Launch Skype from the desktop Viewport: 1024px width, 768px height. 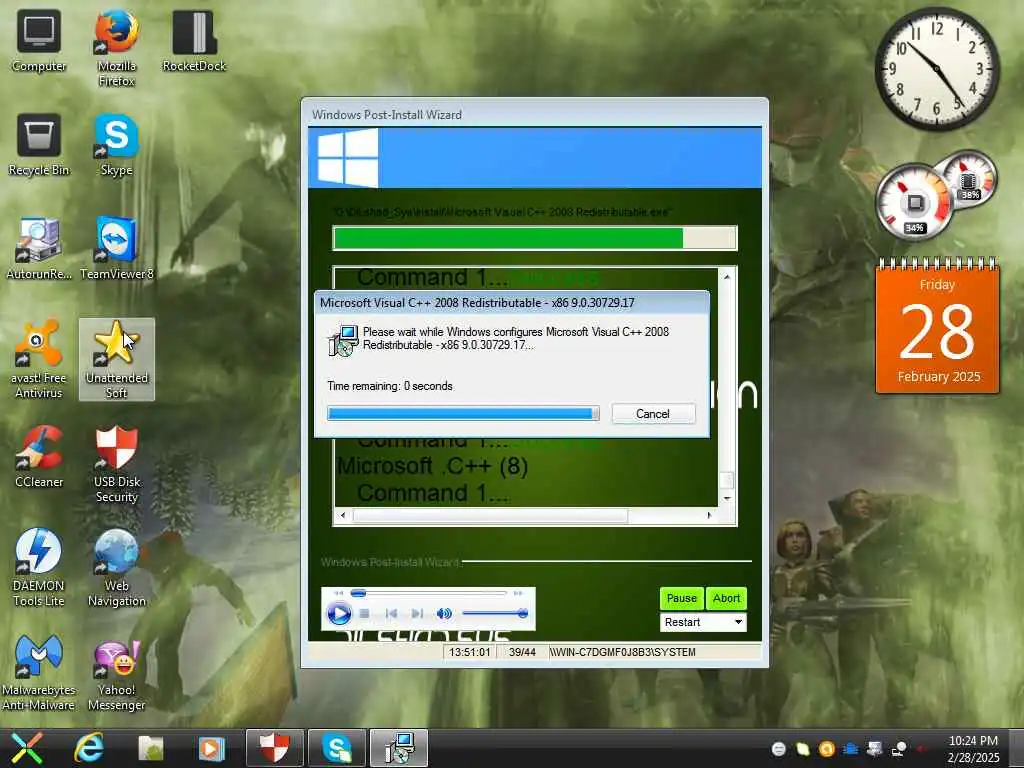pyautogui.click(x=117, y=144)
